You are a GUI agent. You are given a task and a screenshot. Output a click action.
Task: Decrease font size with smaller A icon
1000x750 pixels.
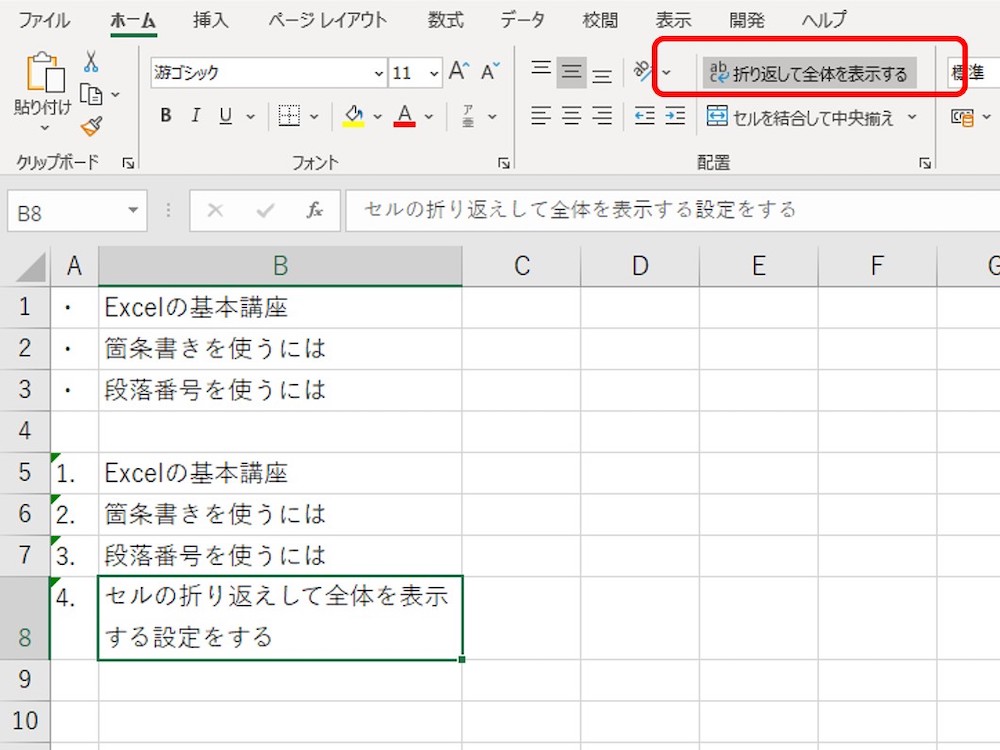pos(490,71)
